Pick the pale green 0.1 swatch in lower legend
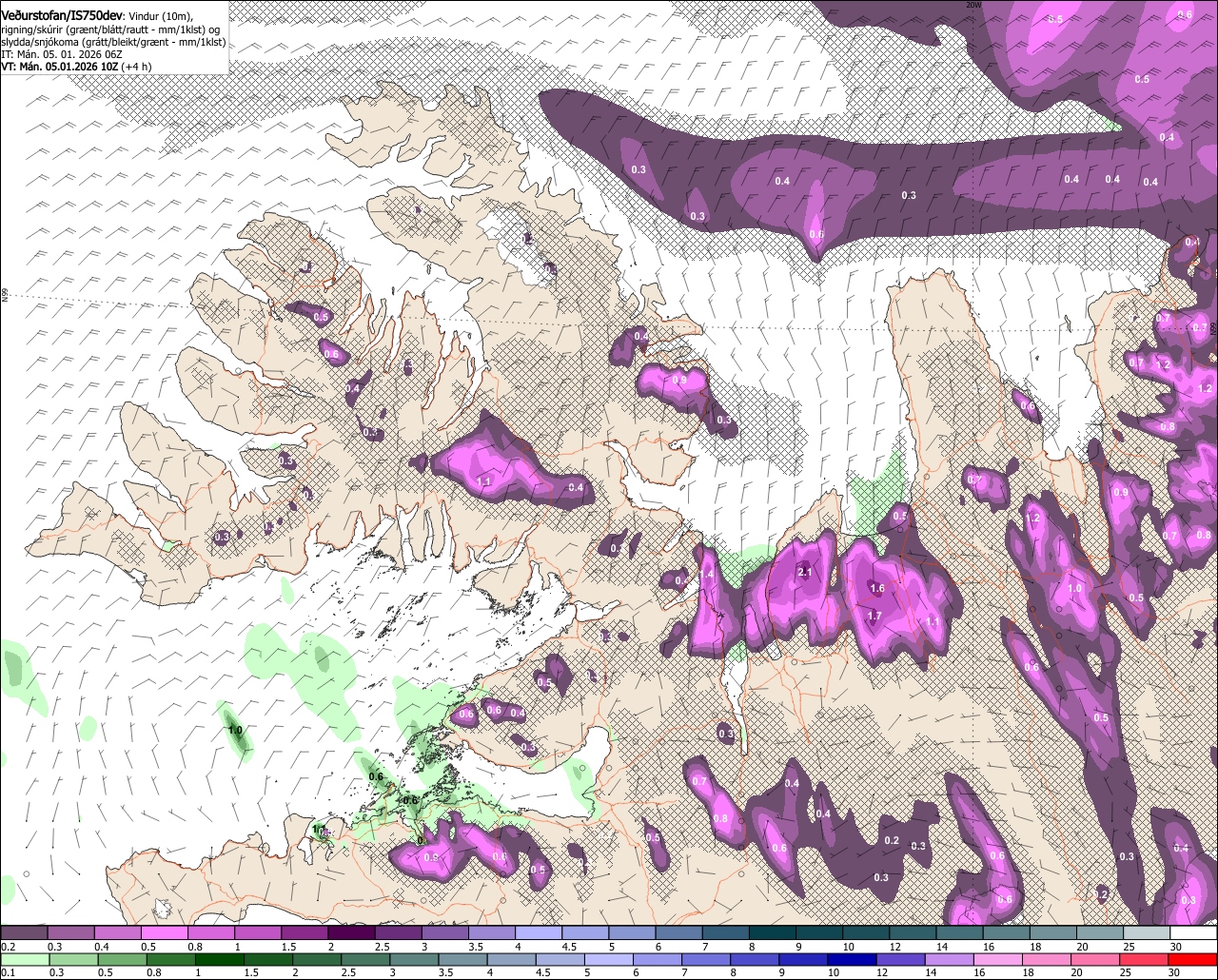This screenshot has width=1218, height=980. 25,960
